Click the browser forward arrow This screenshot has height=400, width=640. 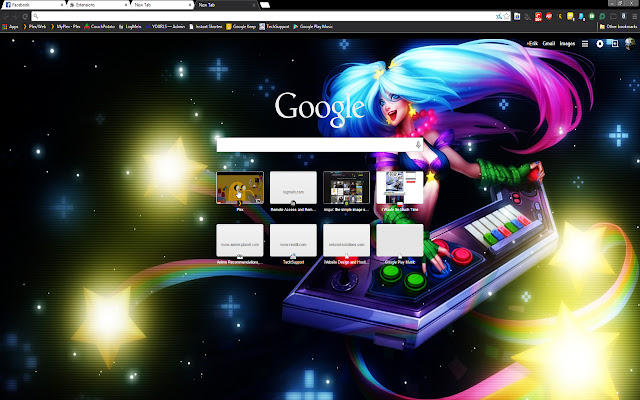coord(15,16)
